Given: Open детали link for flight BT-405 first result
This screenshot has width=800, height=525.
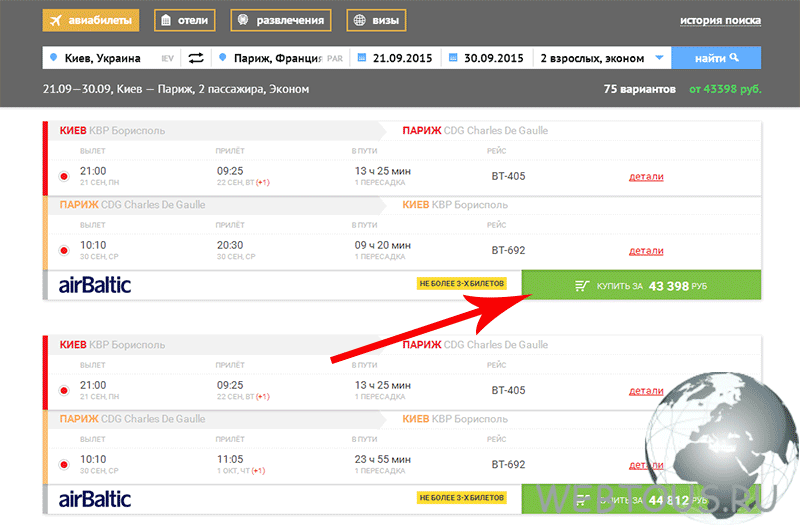Looking at the screenshot, I should coord(646,177).
